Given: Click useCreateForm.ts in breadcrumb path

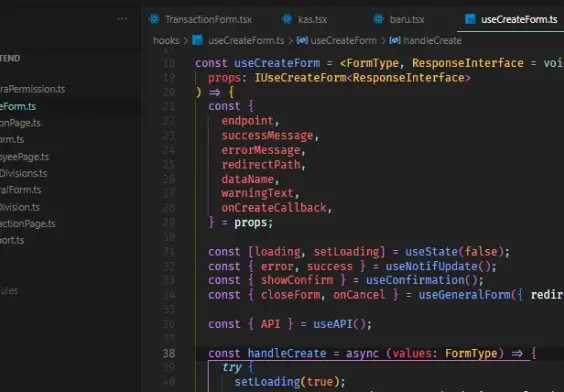Looking at the screenshot, I should [246, 40].
